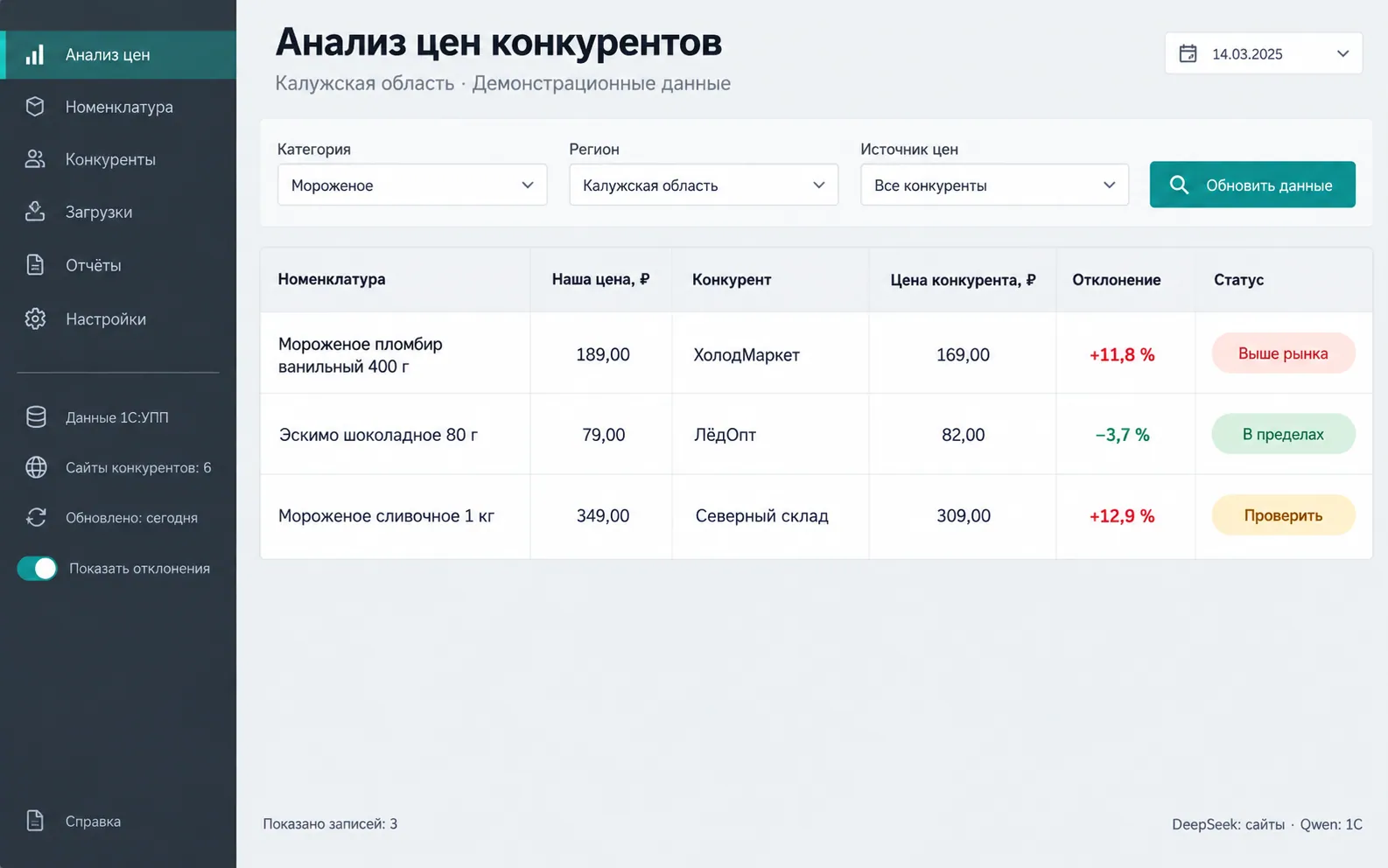Click the file icon beside Справка
Screen dimensions: 1388x868
[x=35, y=821]
